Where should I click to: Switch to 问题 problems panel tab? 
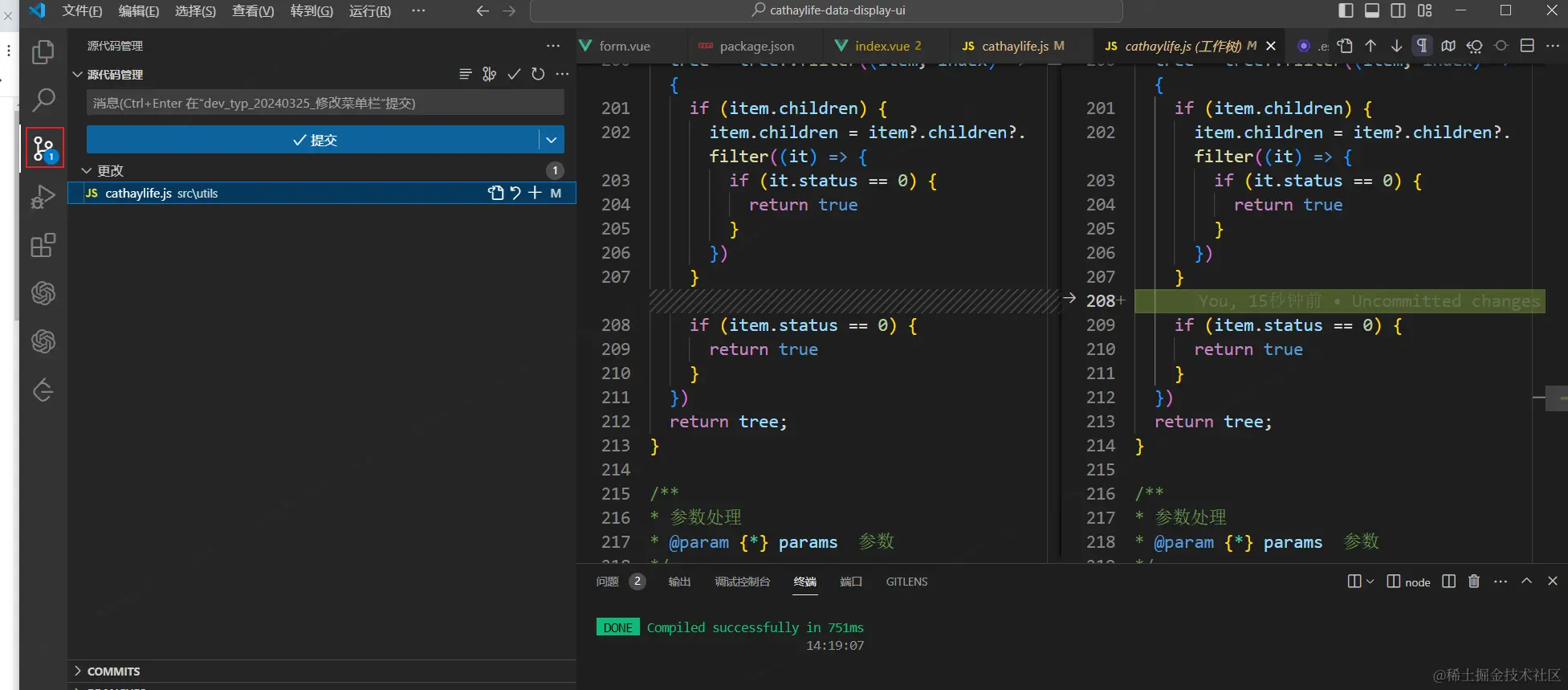[607, 582]
